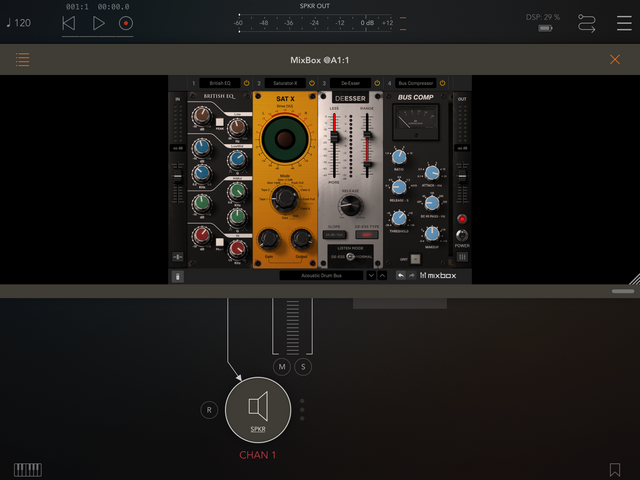
Task: Click the red LED above the POWER switch
Action: click(x=462, y=219)
